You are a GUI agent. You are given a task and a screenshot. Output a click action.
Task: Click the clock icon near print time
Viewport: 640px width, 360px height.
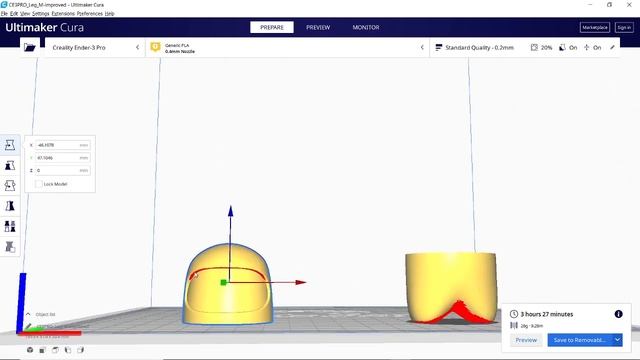tap(514, 314)
